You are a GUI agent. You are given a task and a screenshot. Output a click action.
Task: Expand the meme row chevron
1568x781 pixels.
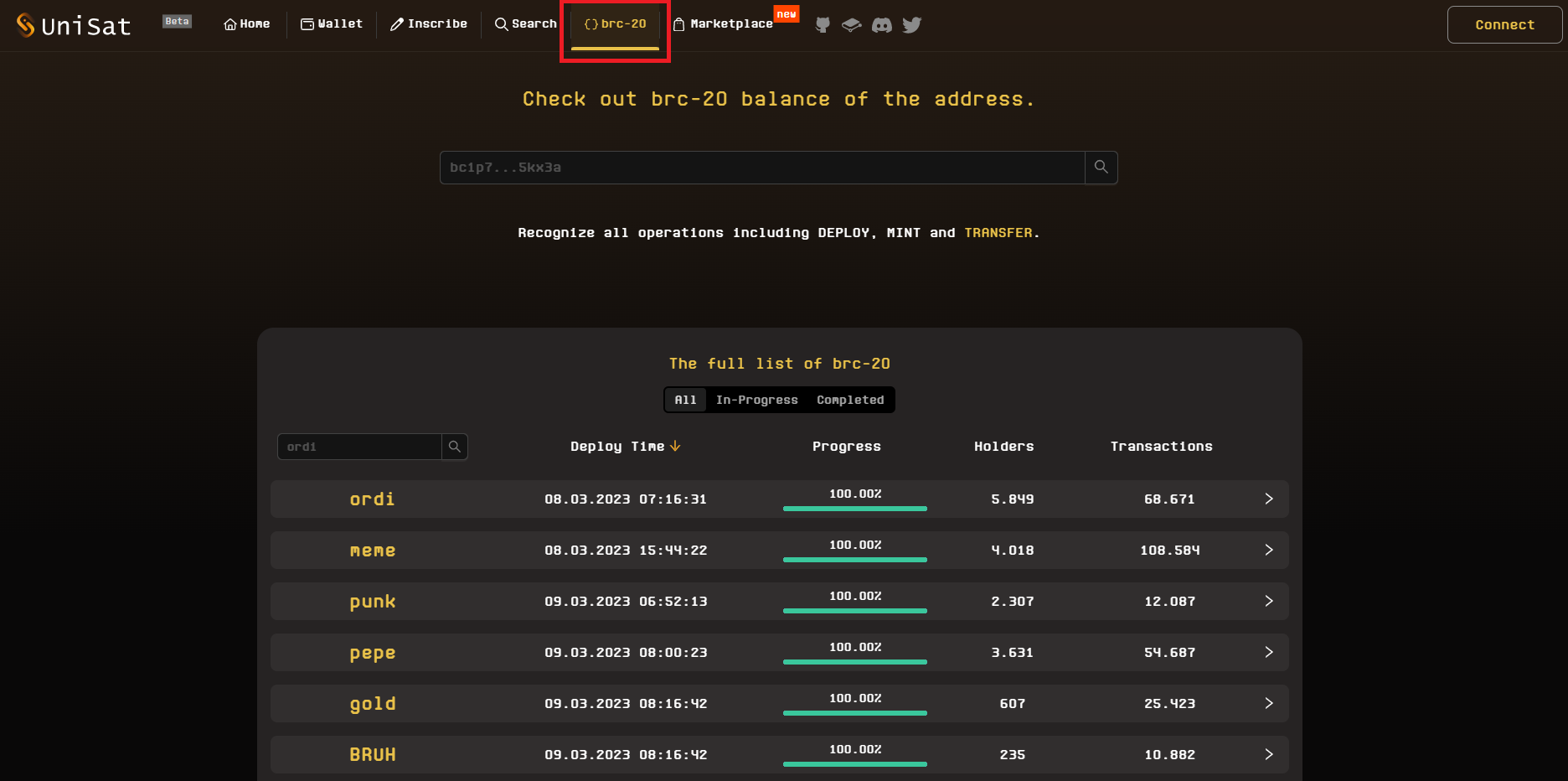click(1269, 550)
